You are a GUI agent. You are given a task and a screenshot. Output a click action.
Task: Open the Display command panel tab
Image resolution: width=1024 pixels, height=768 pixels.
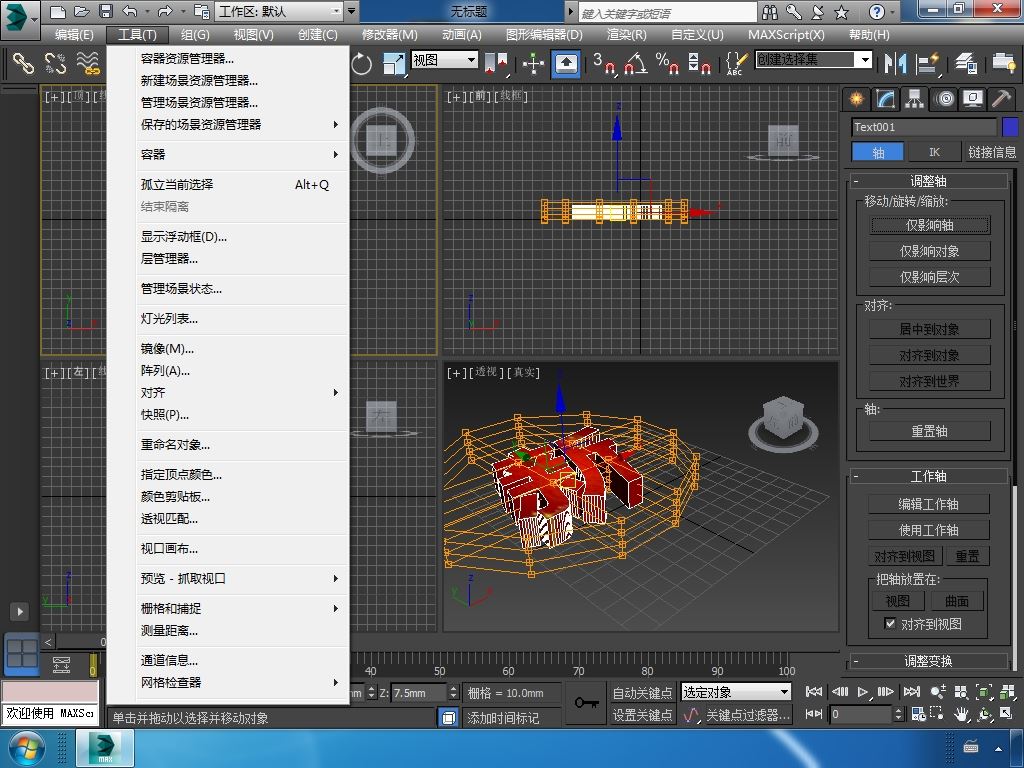coord(973,99)
